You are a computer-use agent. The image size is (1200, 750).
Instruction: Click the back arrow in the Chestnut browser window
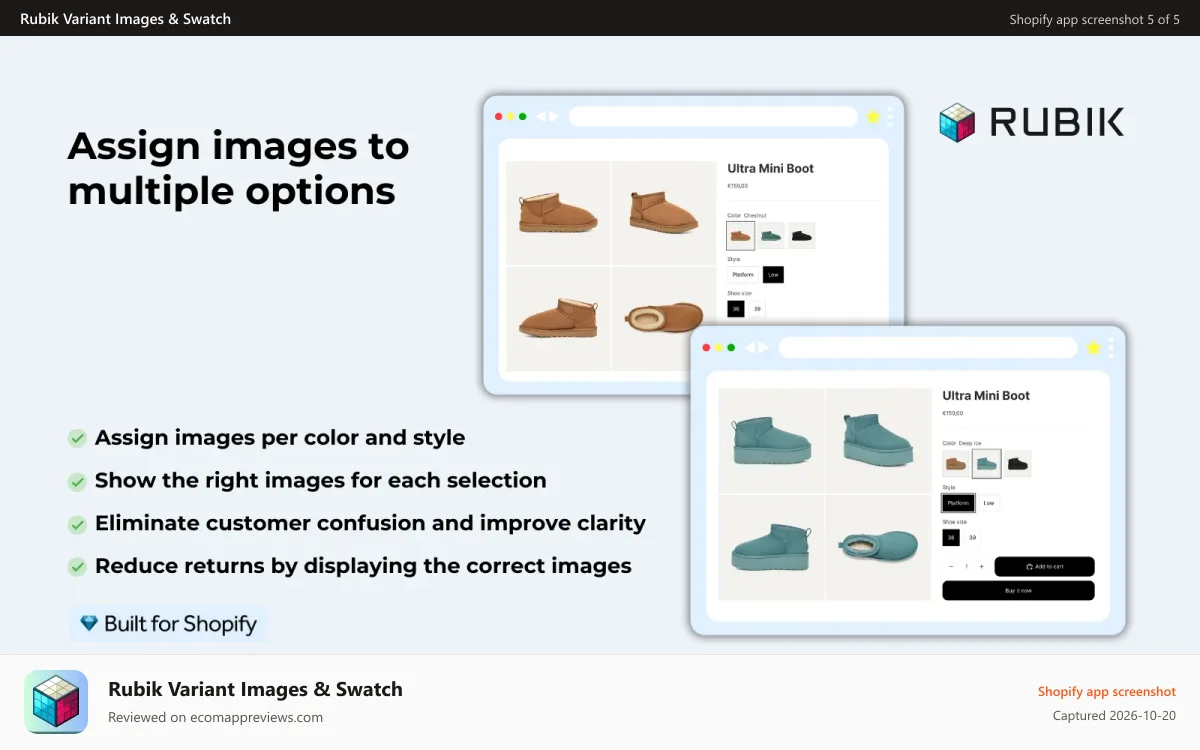pyautogui.click(x=541, y=117)
